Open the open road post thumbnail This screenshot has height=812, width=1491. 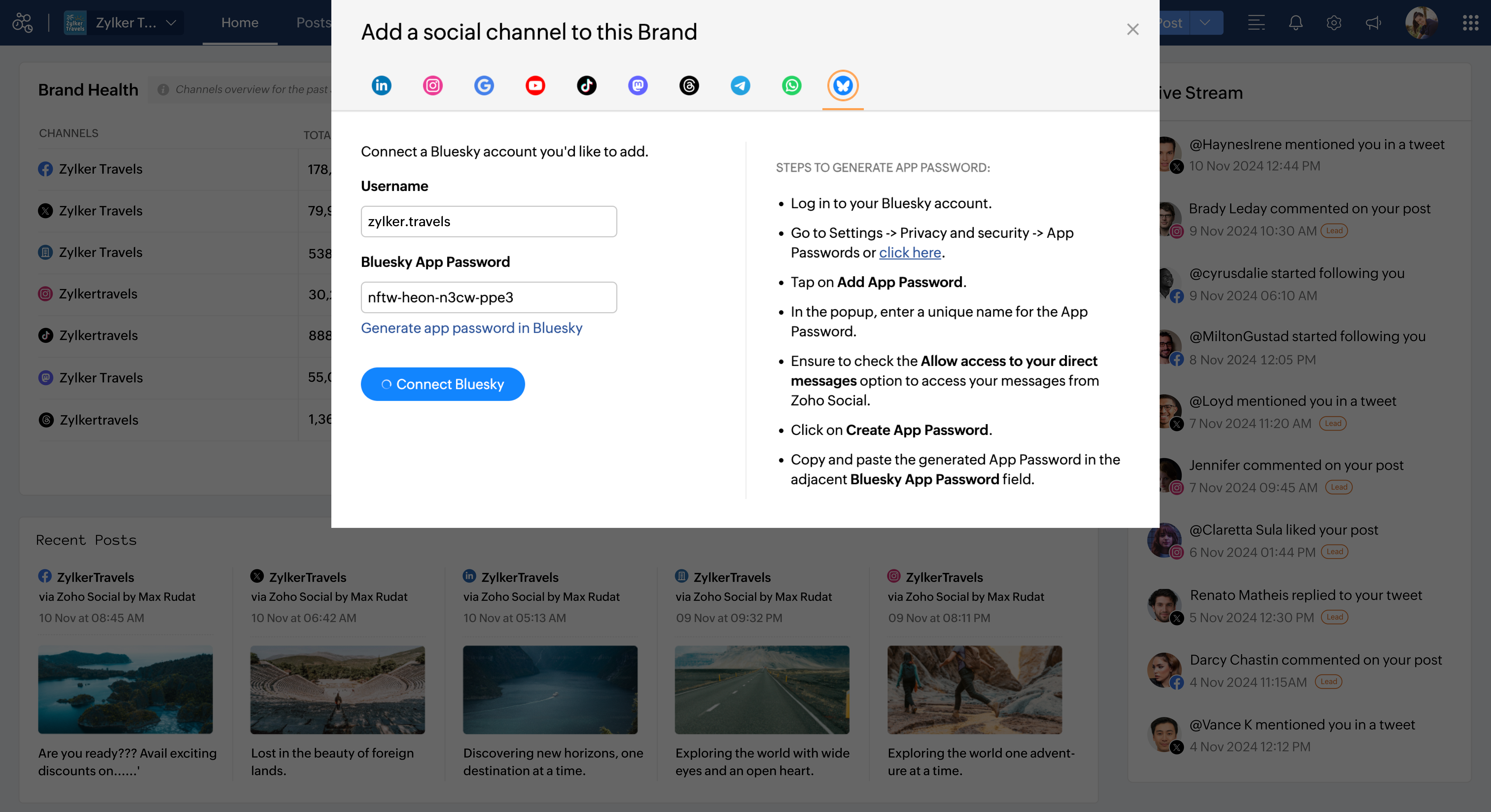762,690
